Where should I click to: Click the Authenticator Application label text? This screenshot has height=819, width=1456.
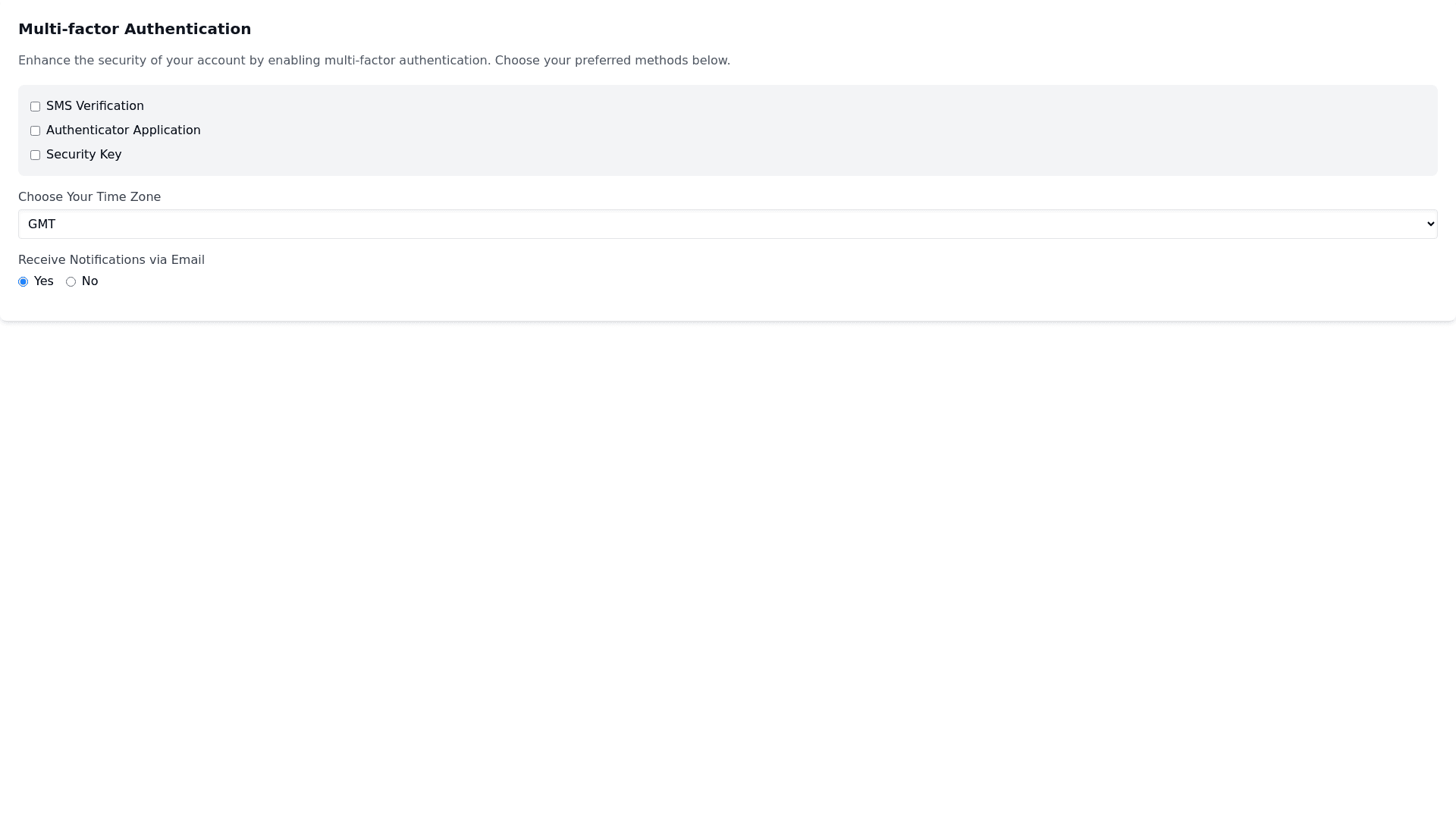(x=123, y=130)
